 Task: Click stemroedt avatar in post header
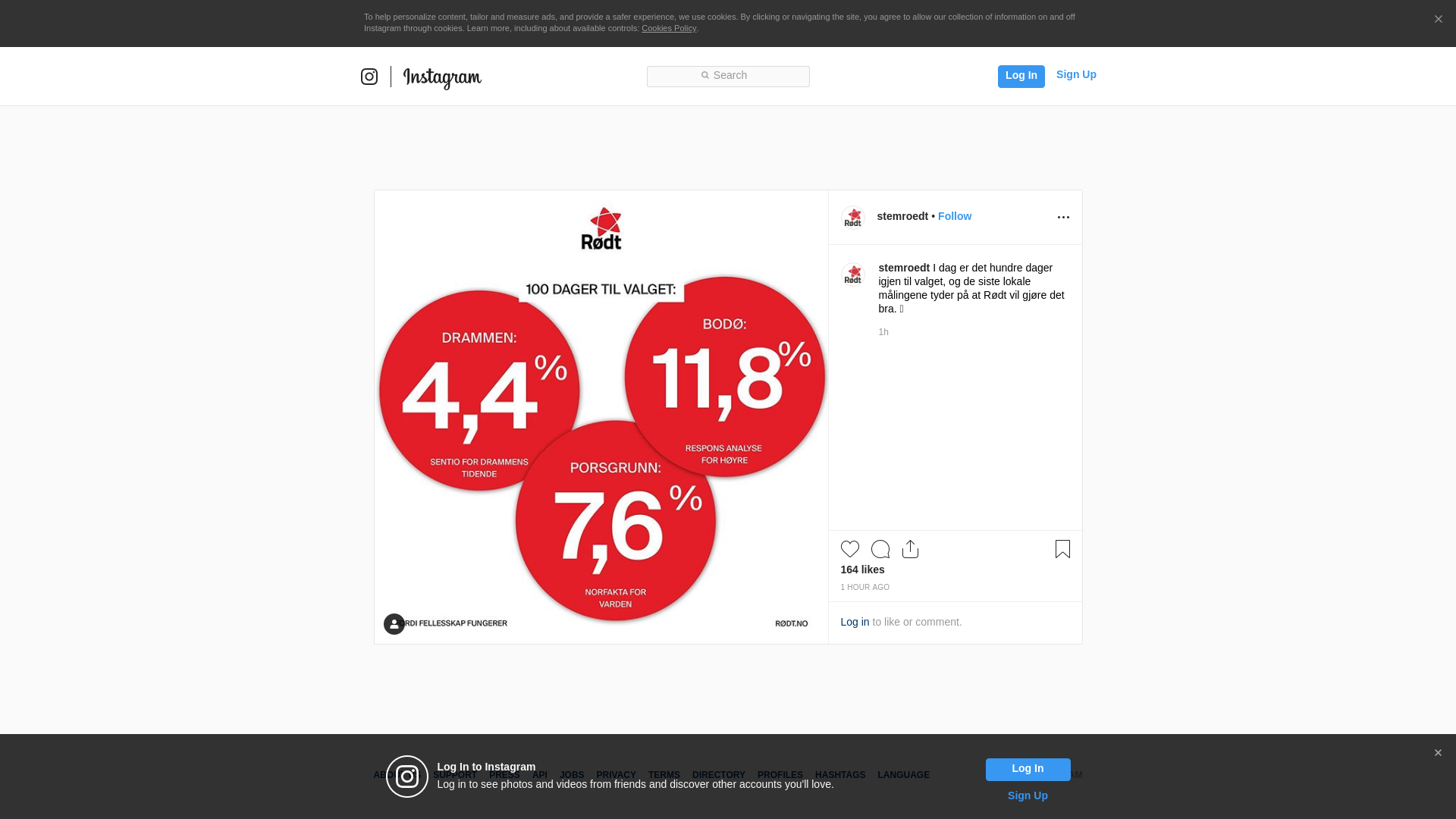point(853,218)
